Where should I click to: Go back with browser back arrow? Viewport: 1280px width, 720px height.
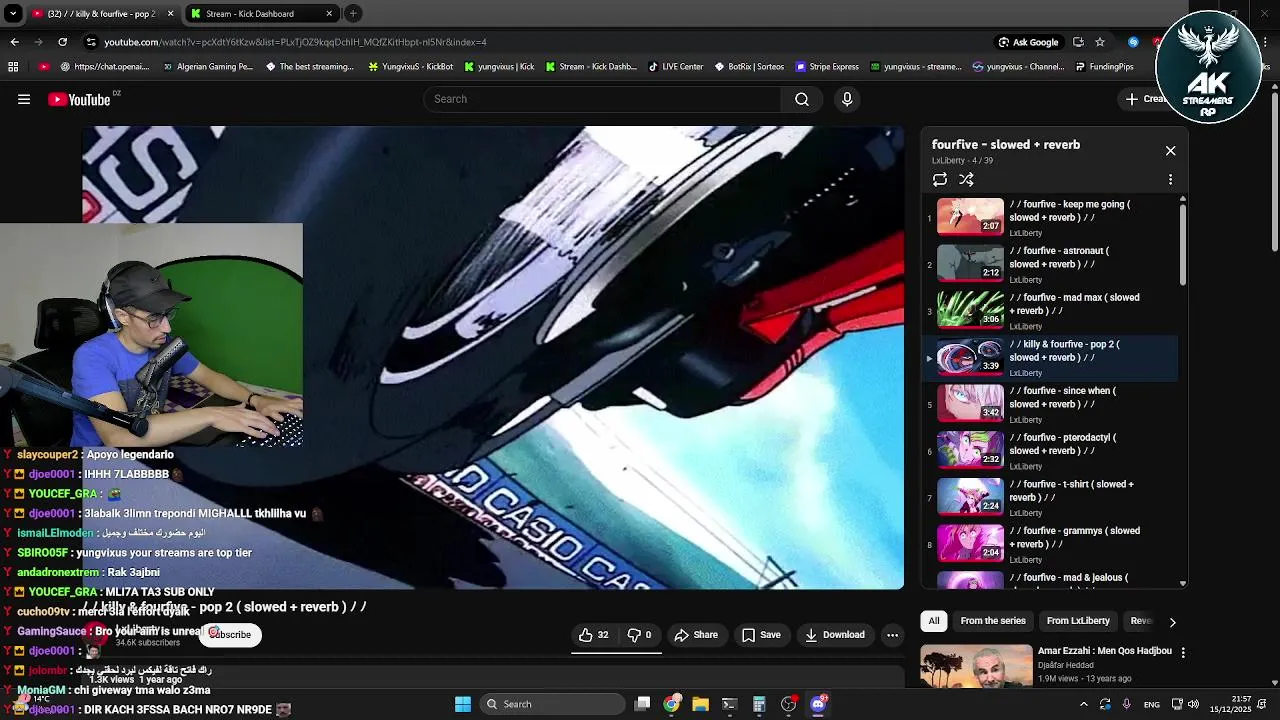[x=14, y=42]
